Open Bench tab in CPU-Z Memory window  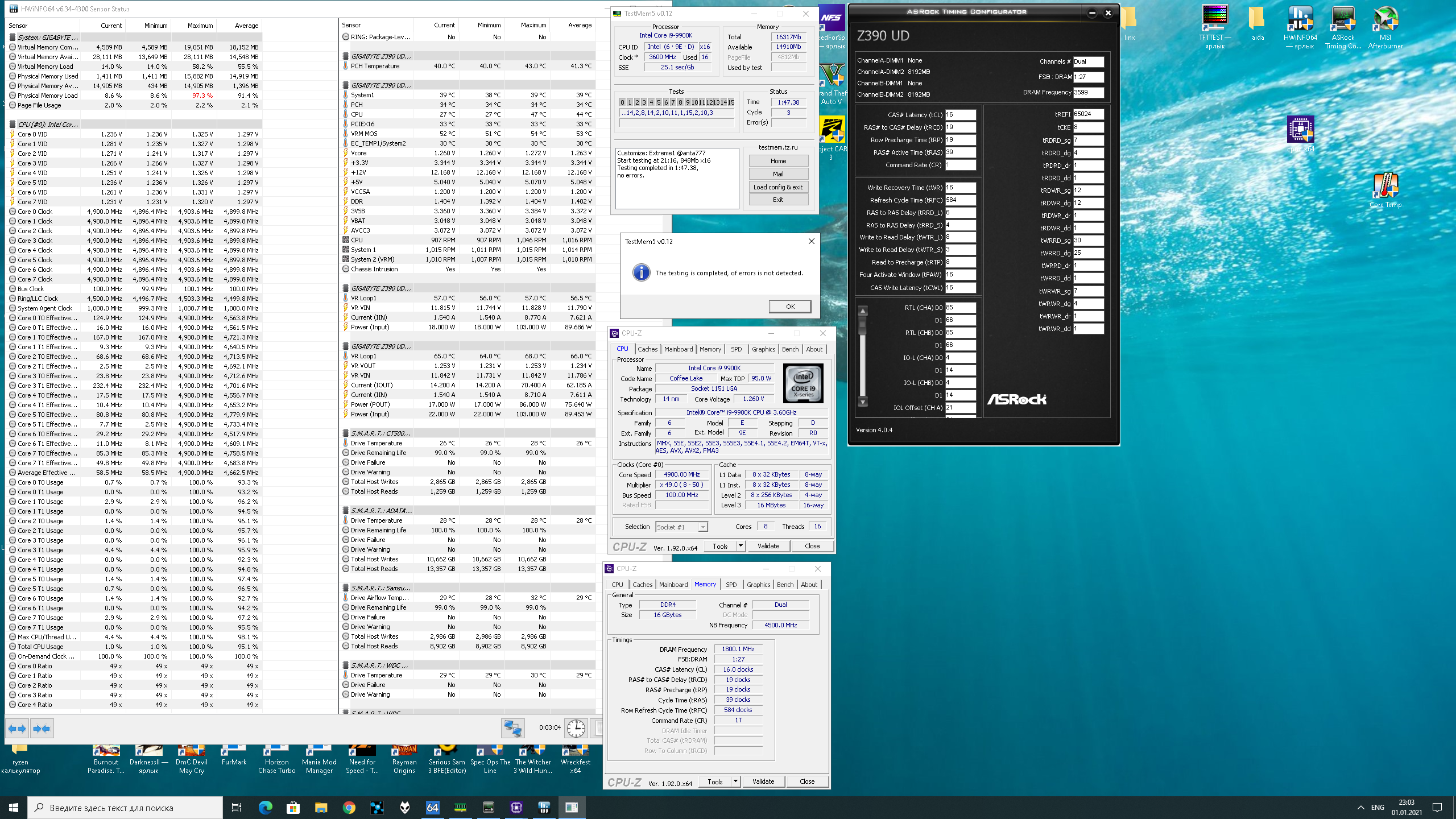click(785, 585)
